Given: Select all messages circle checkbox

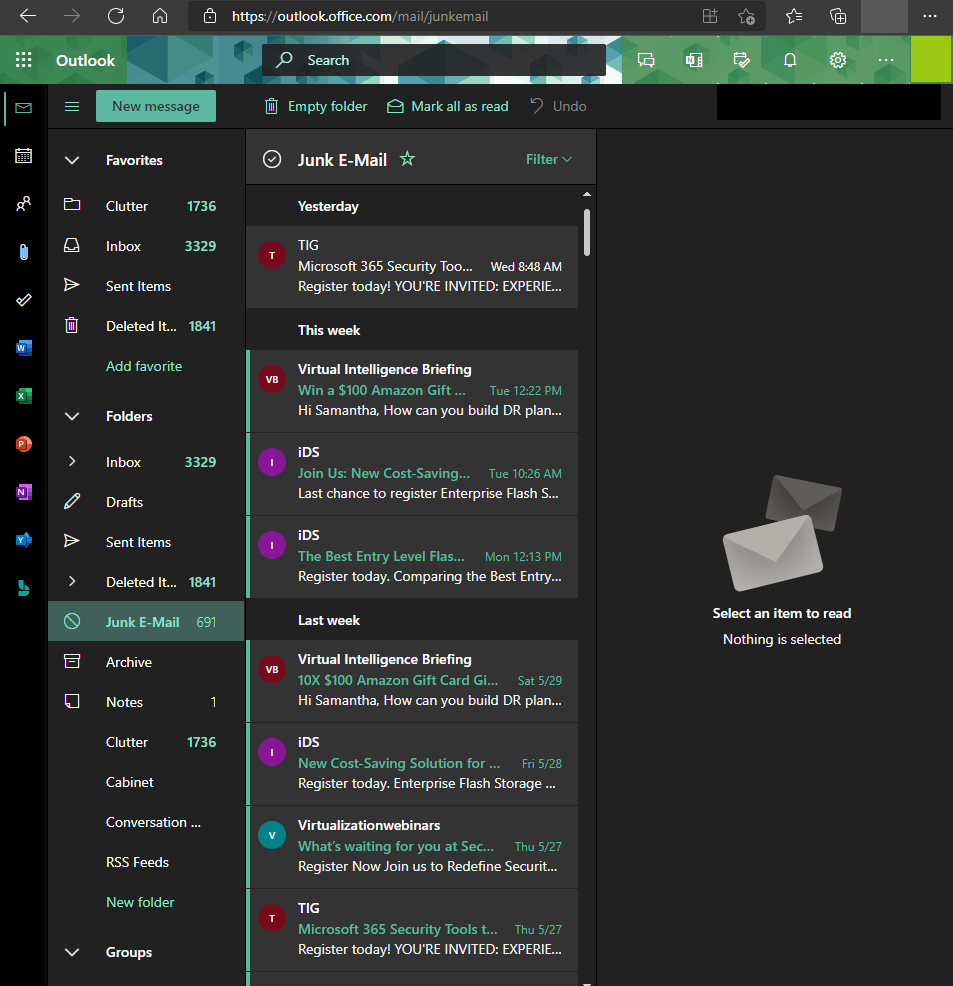Looking at the screenshot, I should [x=272, y=159].
